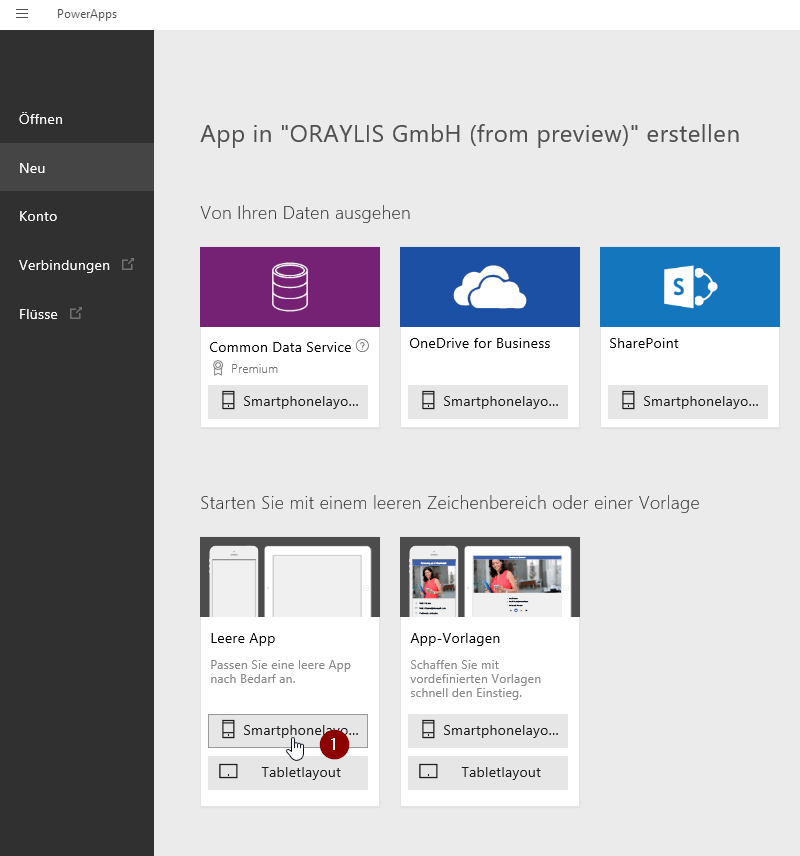
Task: Click the 'SharePoint' card title
Action: 644,343
